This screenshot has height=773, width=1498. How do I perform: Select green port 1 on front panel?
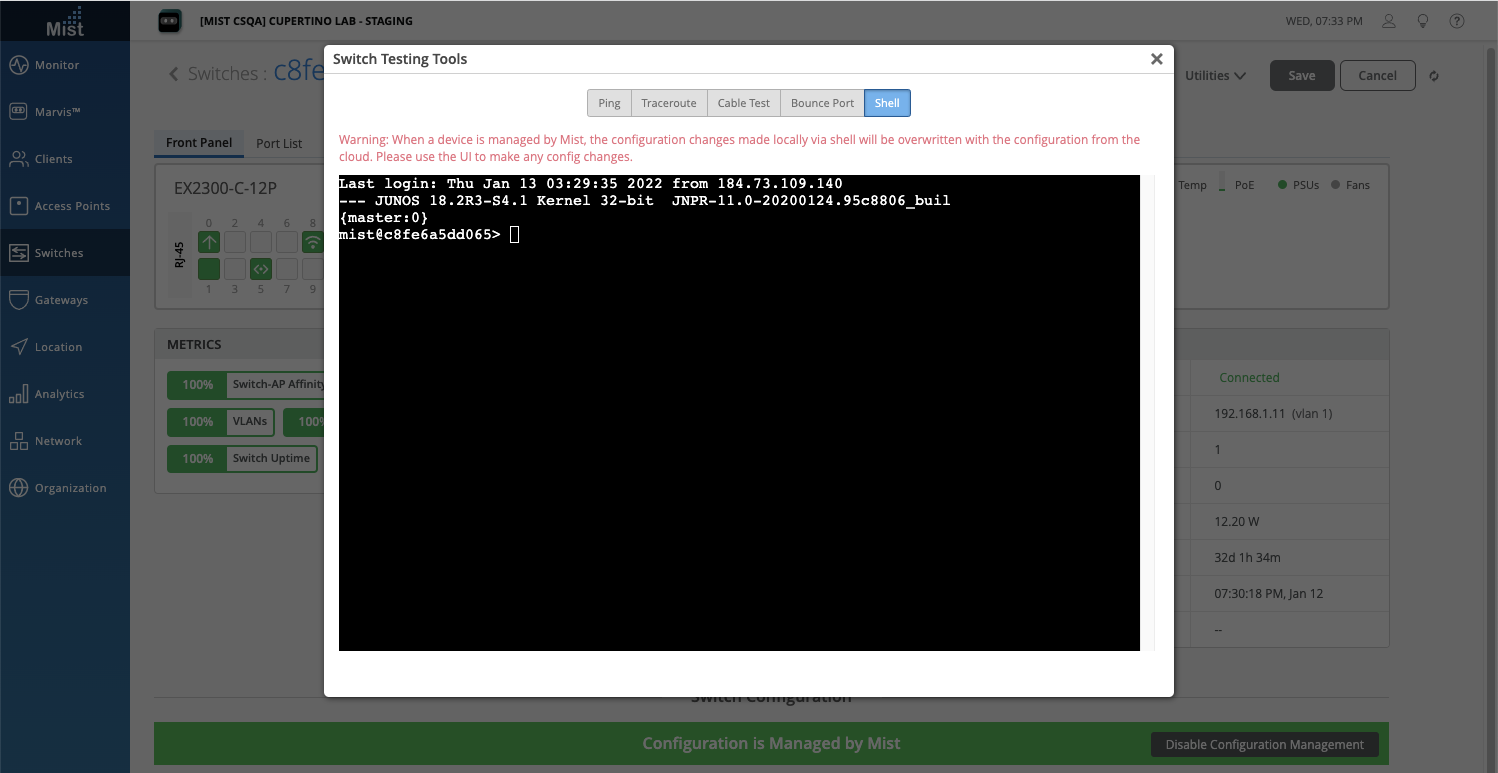209,268
